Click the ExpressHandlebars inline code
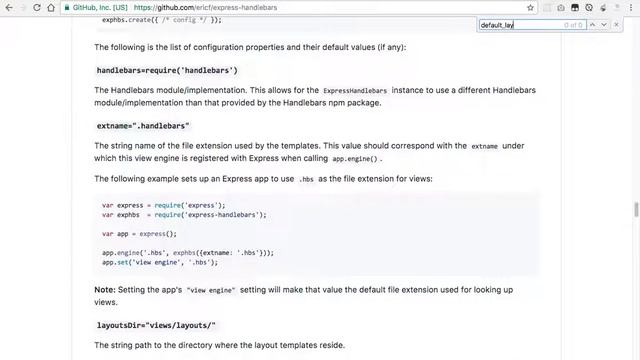640x360 pixels. (x=355, y=91)
